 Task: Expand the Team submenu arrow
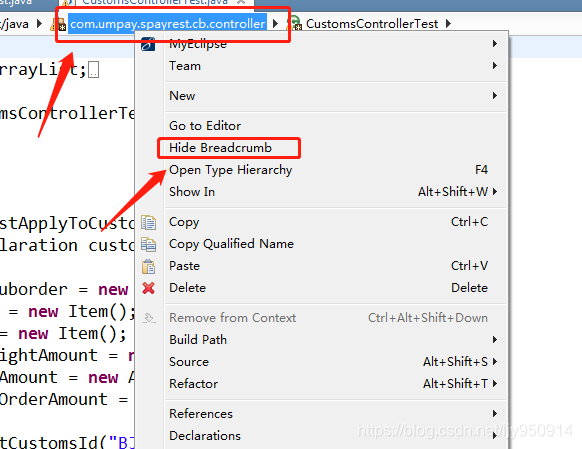pos(495,66)
